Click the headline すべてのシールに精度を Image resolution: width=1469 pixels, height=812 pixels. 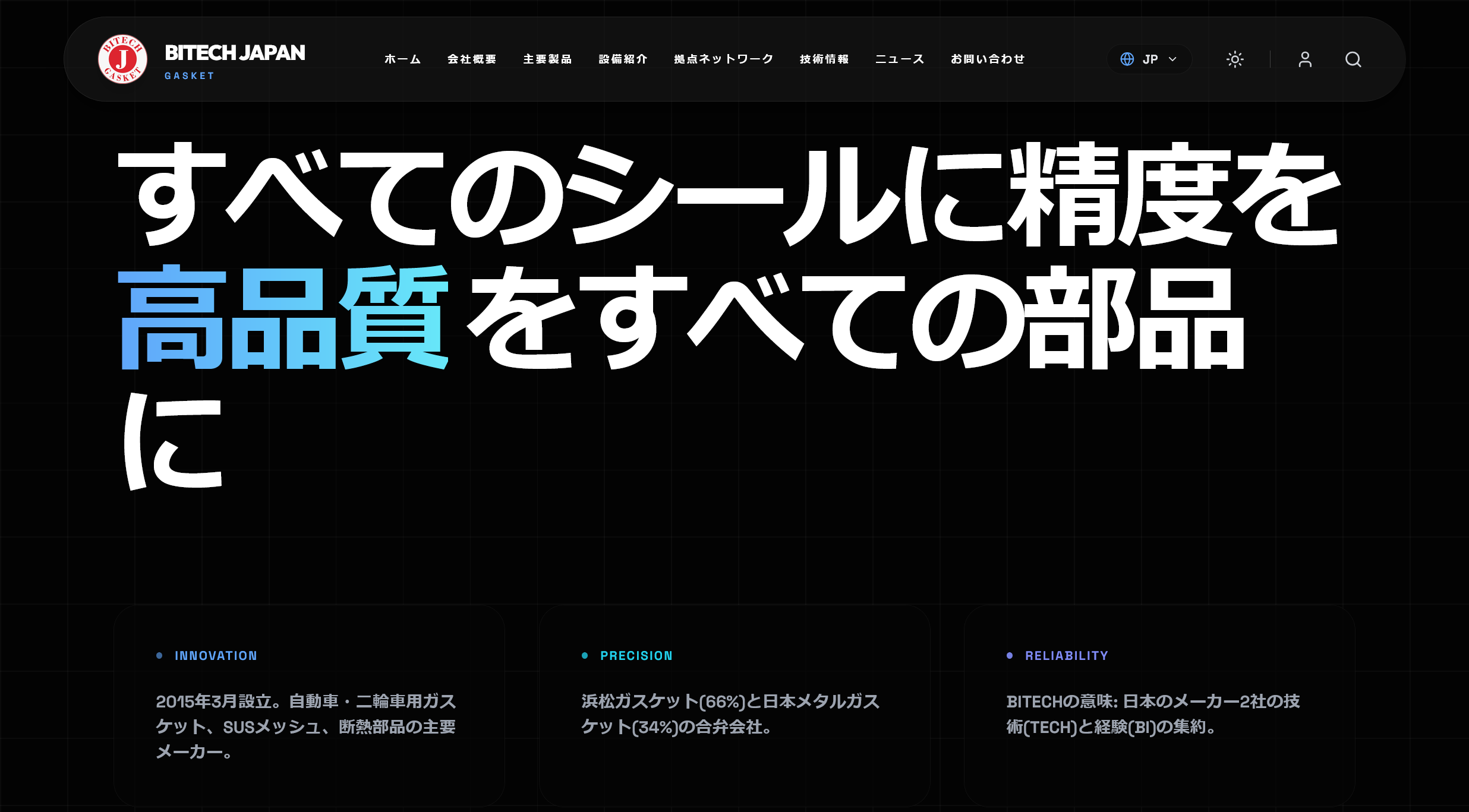[729, 194]
